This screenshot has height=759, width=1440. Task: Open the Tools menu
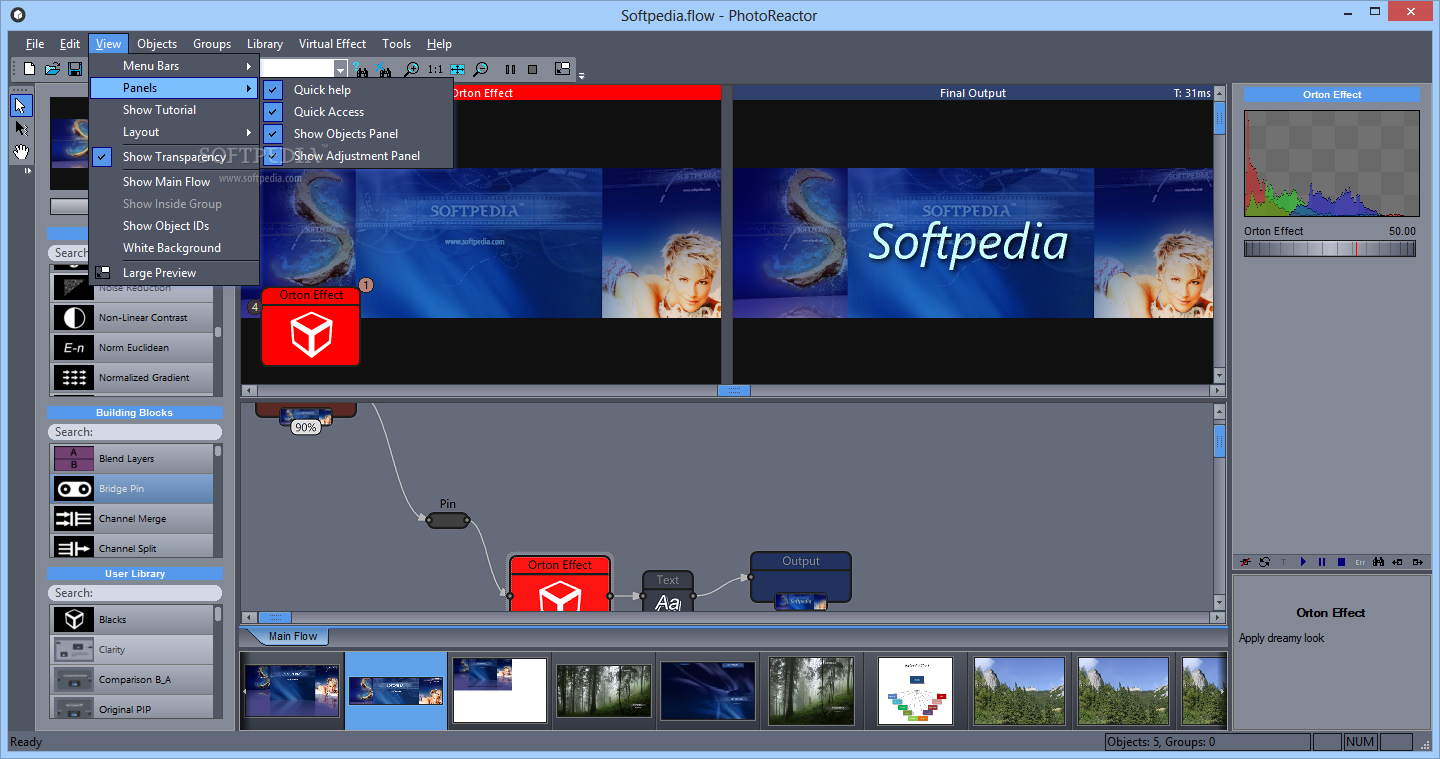click(x=396, y=44)
